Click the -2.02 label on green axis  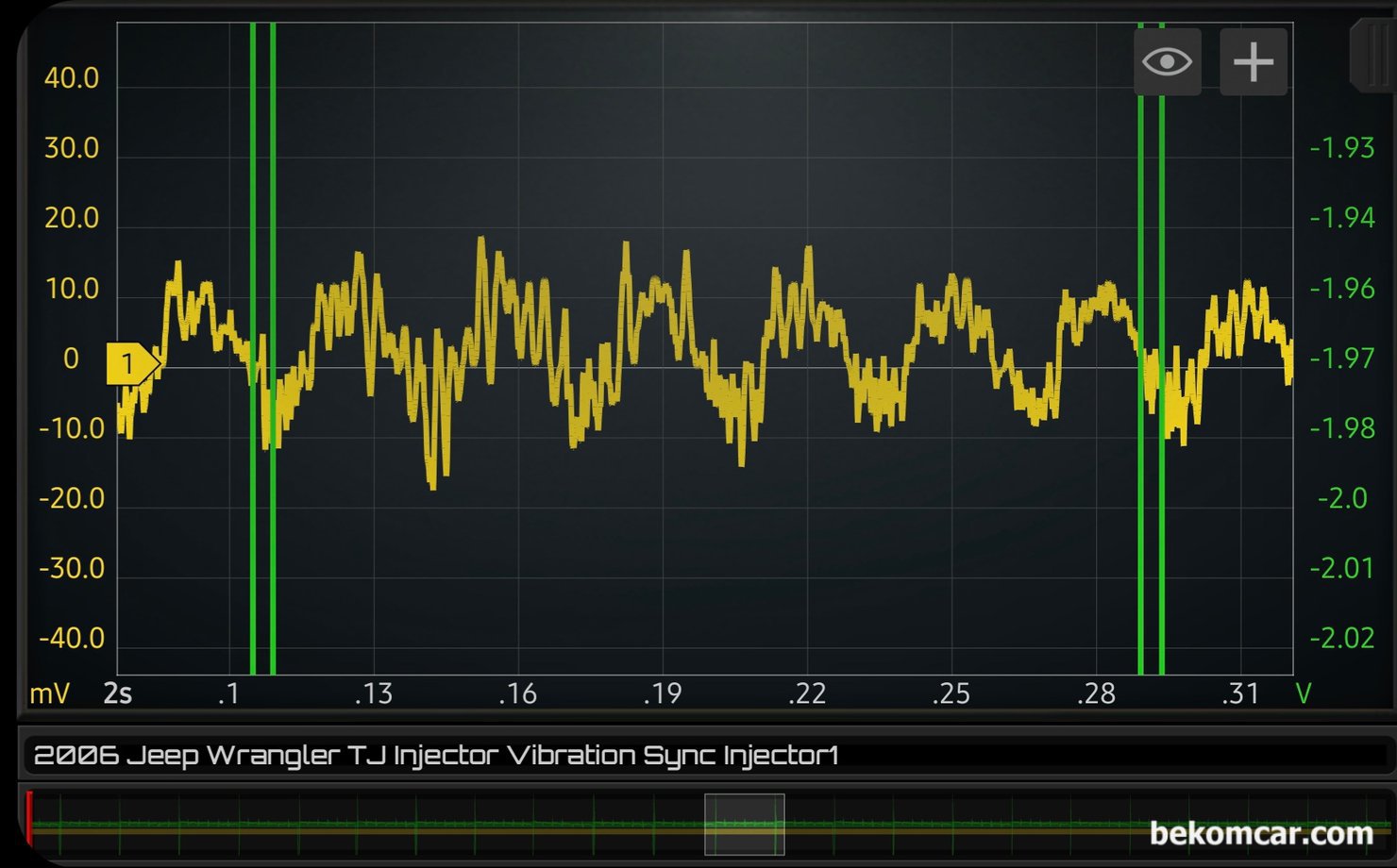coord(1341,639)
